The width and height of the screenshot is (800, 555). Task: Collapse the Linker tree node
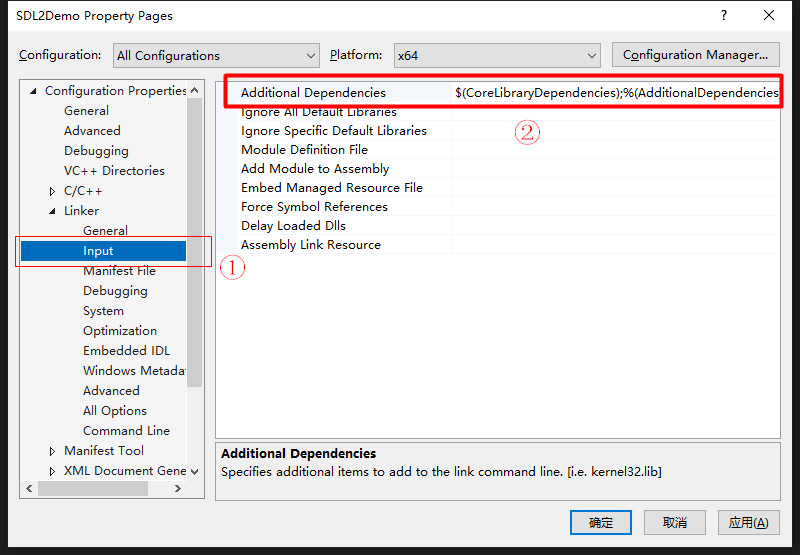click(52, 211)
